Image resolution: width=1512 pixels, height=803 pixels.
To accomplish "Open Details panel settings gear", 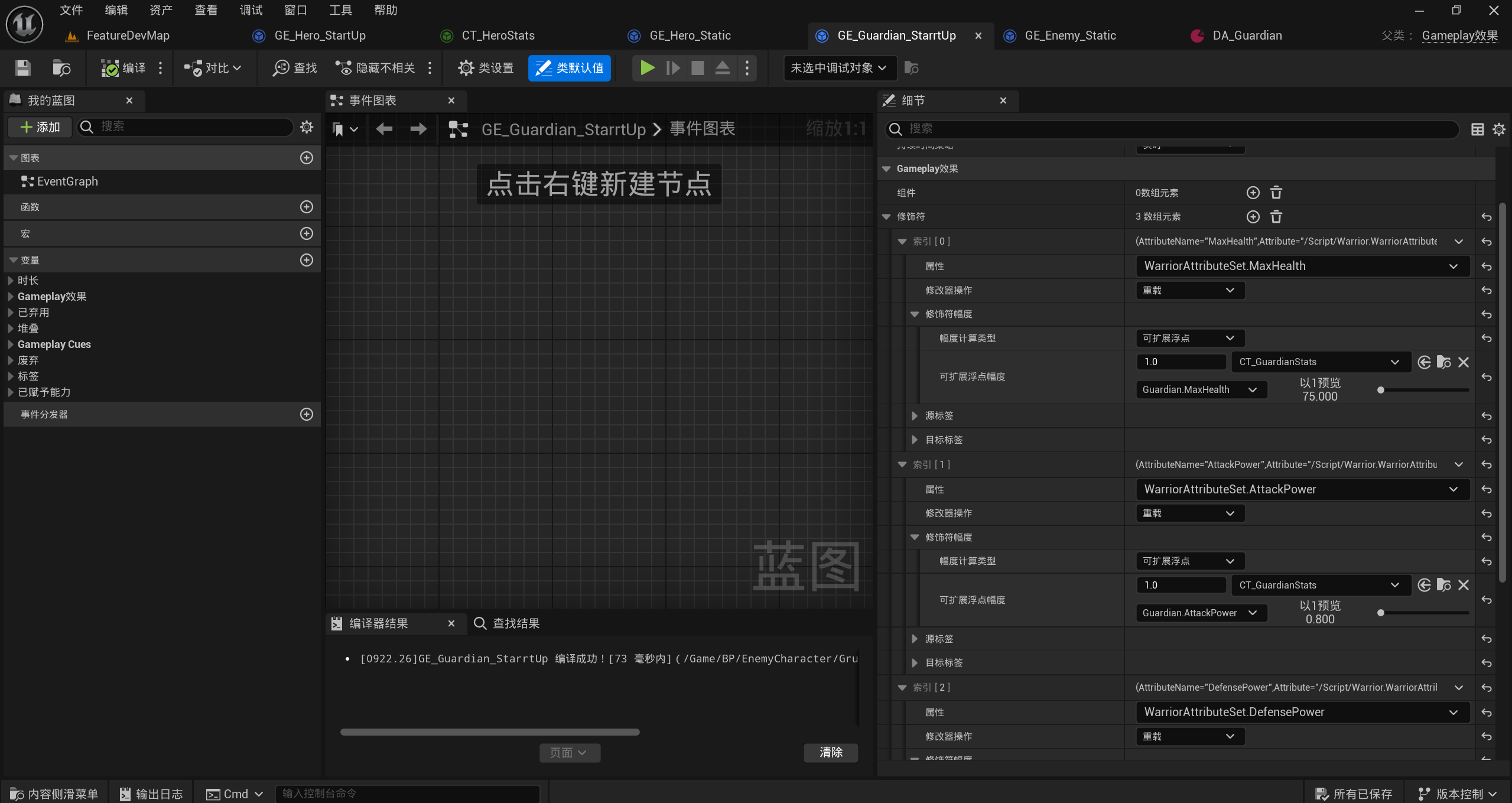I will tap(1499, 129).
